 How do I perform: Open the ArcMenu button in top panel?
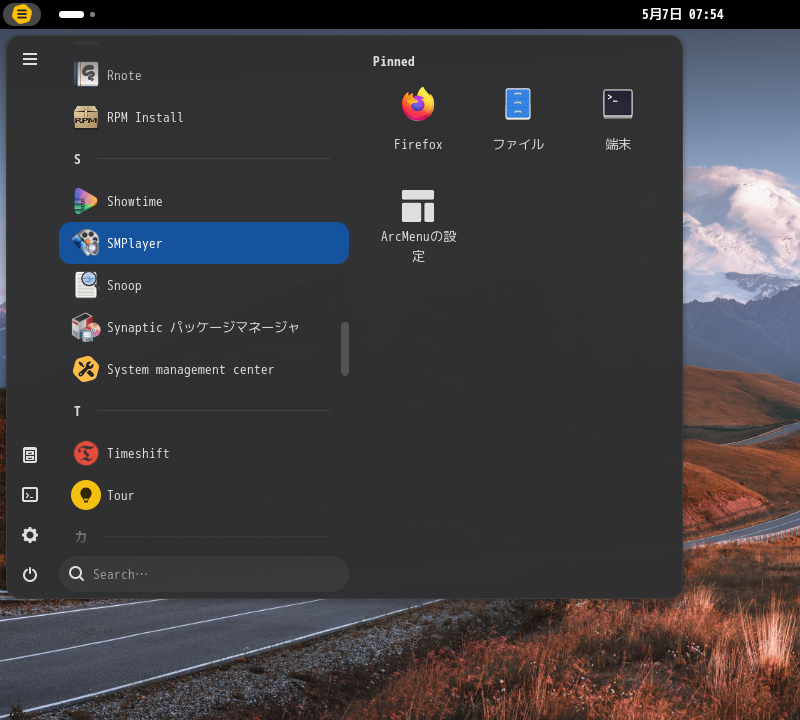click(21, 14)
